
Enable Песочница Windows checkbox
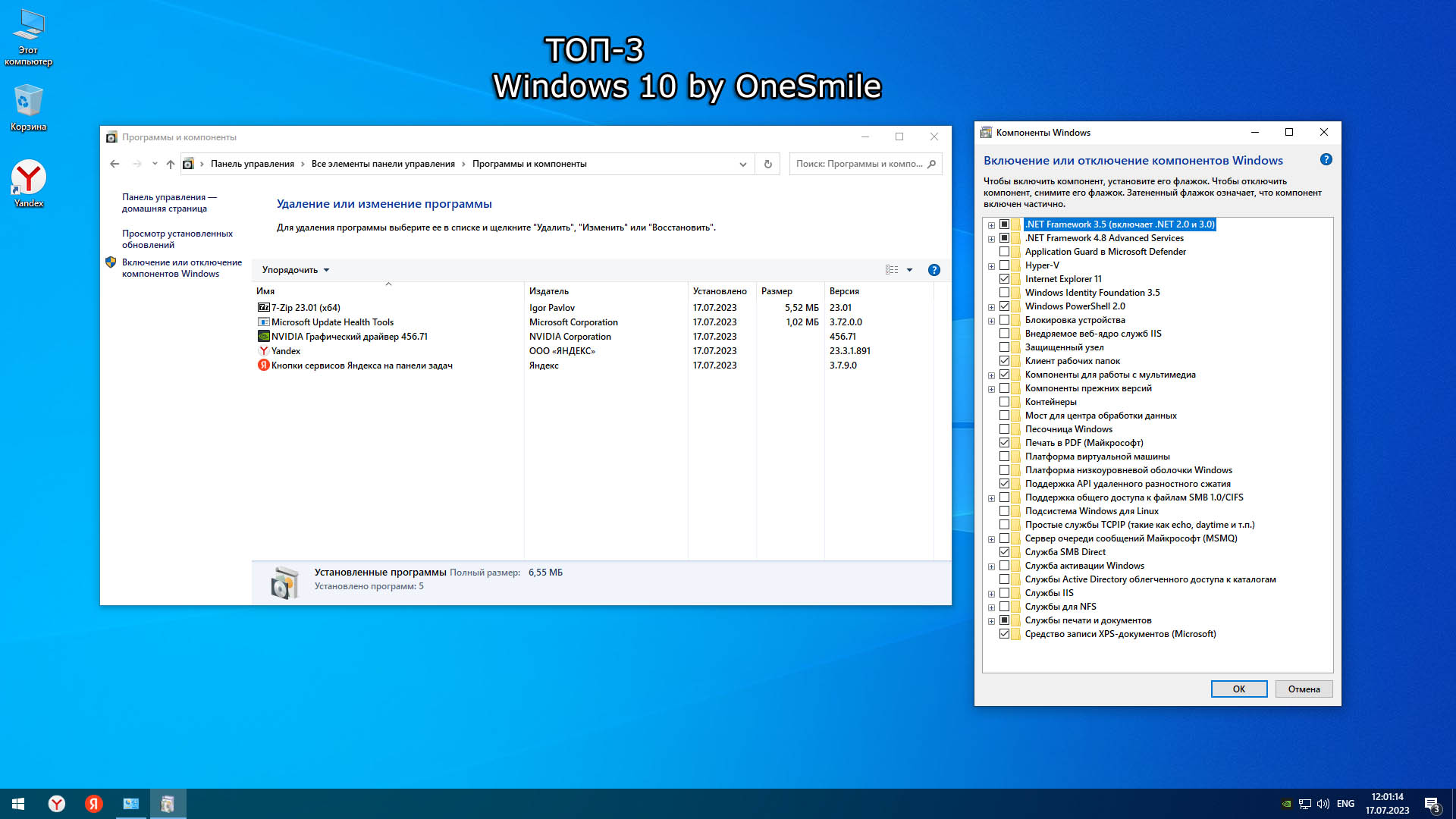1004,429
